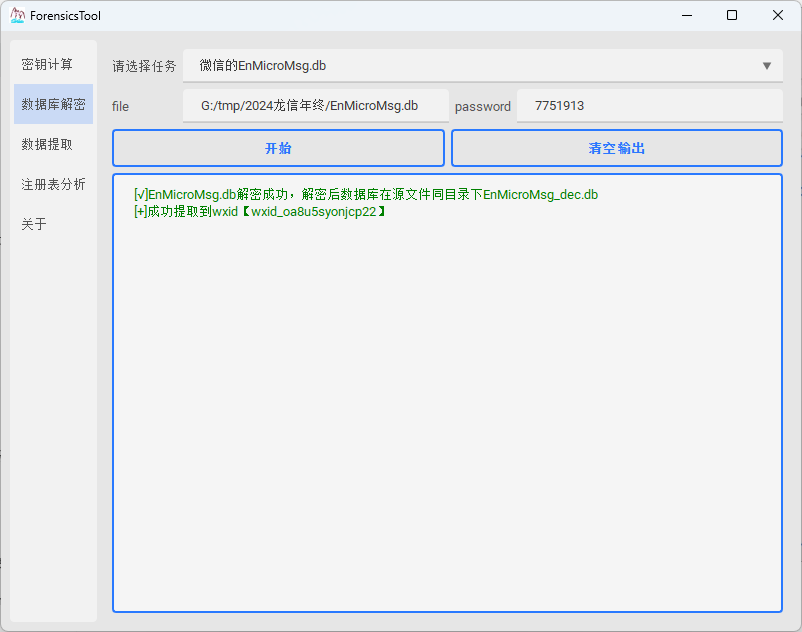This screenshot has height=632, width=802.
Task: Minimize the ForensicsTool window
Action: 686,15
